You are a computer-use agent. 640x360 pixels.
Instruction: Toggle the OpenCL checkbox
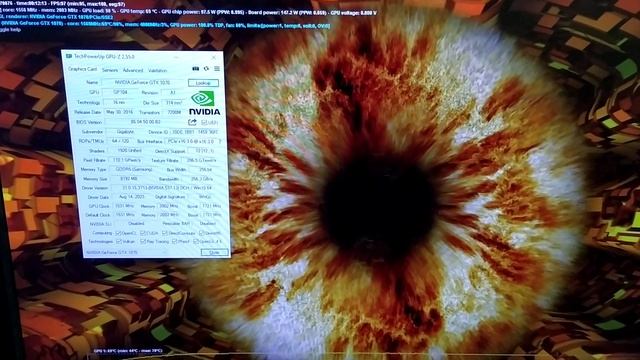pos(118,233)
